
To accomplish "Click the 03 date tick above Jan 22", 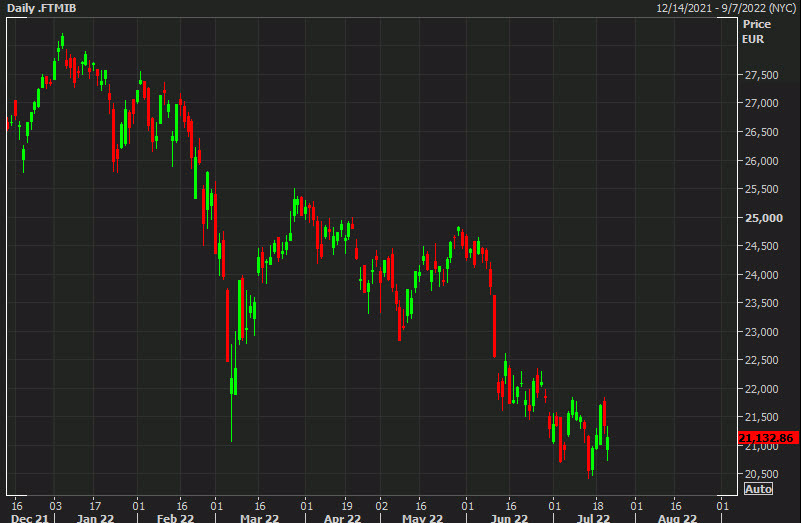I will click(x=55, y=506).
